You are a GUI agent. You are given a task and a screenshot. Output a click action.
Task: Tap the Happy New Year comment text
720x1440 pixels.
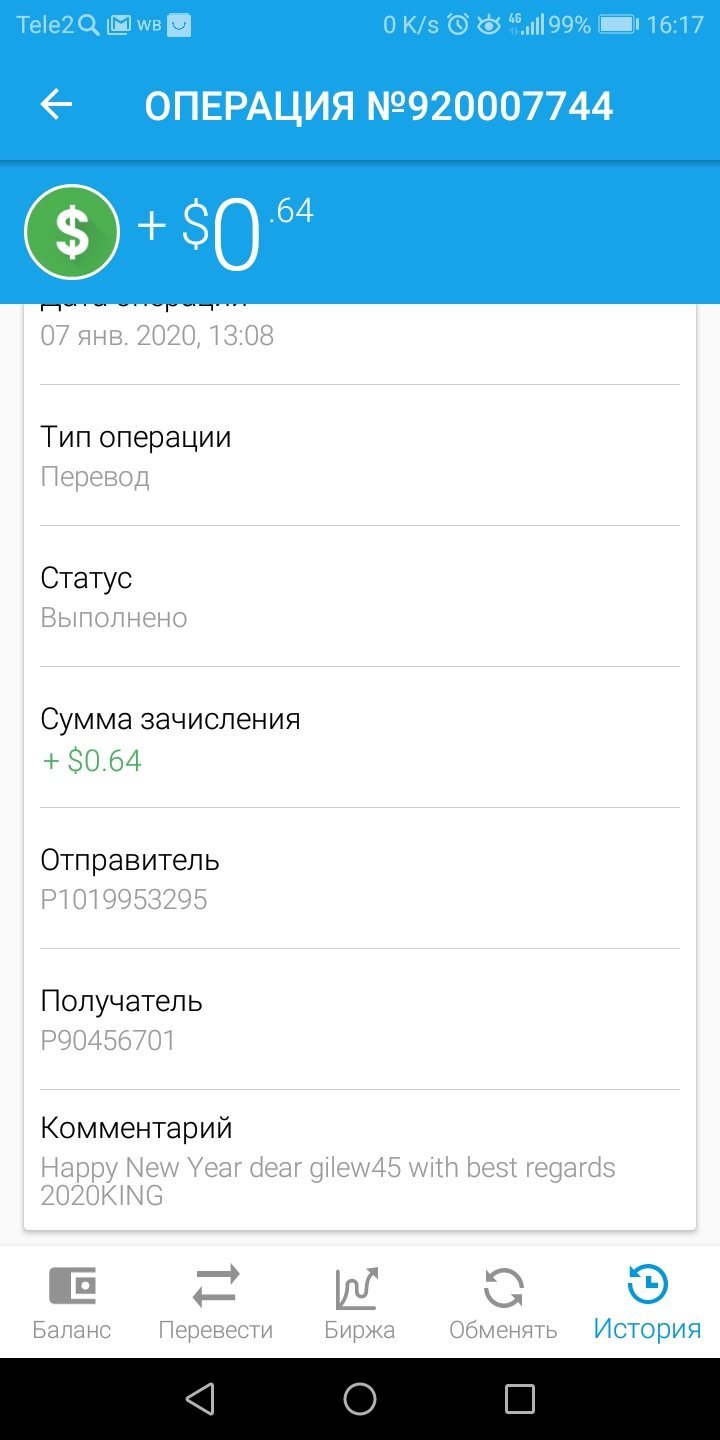[x=328, y=1181]
